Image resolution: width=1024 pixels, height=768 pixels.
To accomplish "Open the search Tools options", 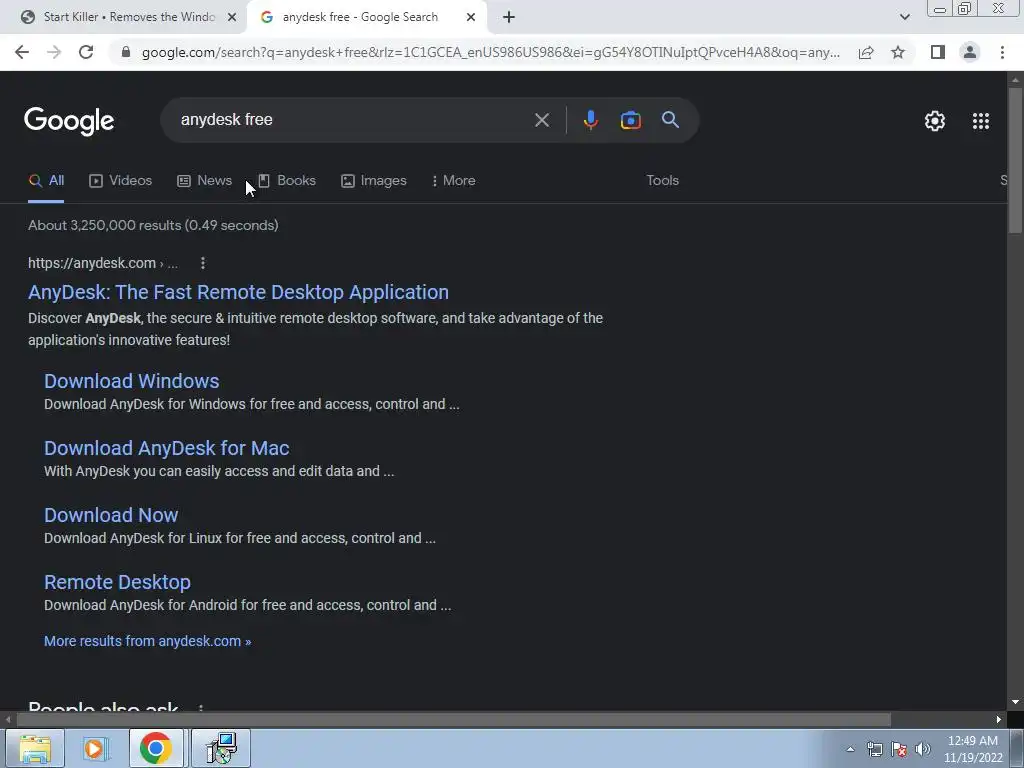I will (x=662, y=180).
